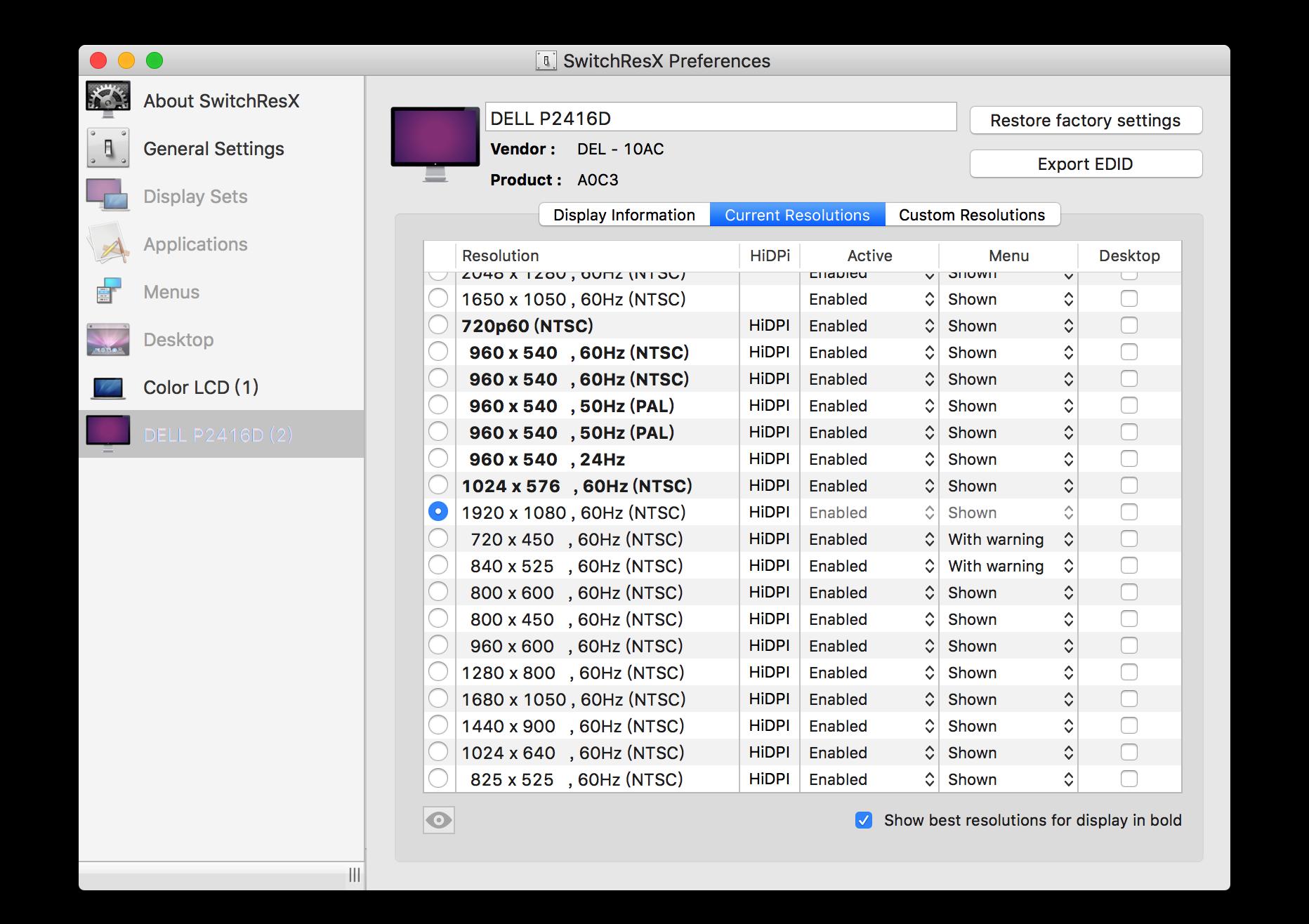This screenshot has width=1309, height=924.
Task: Select row text 1024 x 640, 60Hz (NTSC)
Action: point(573,753)
